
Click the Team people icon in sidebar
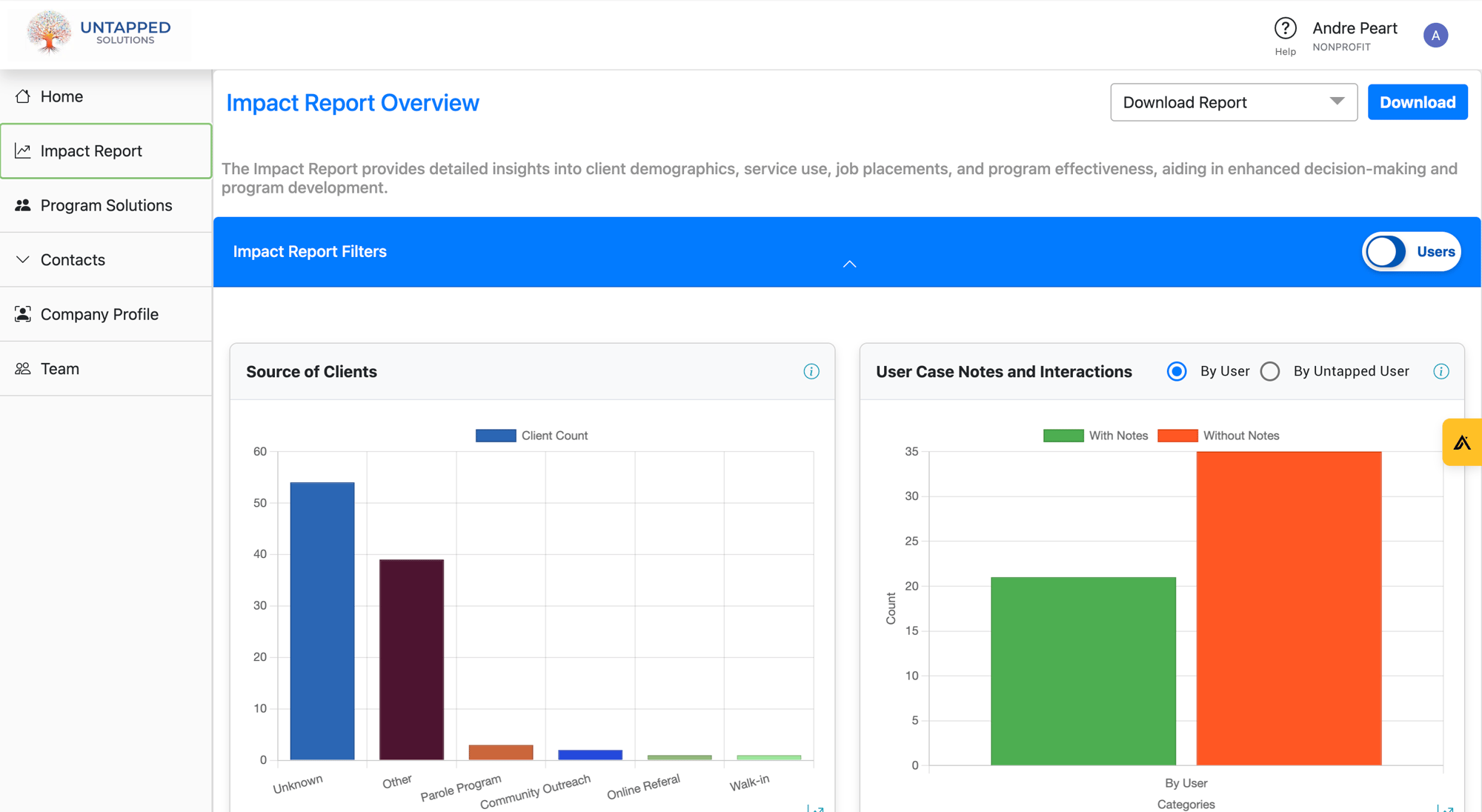coord(23,368)
